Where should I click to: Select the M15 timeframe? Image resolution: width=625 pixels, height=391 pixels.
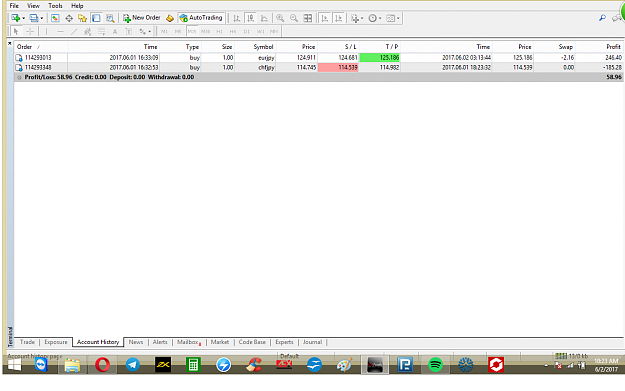(x=192, y=31)
